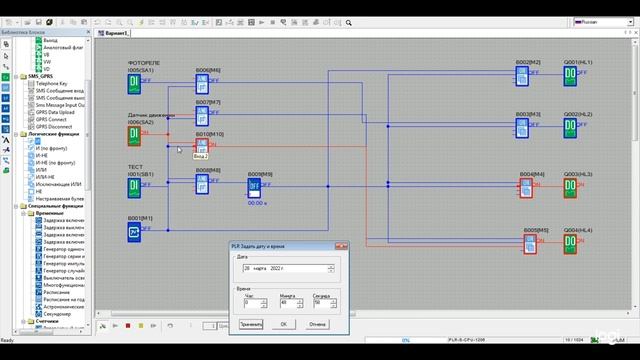Click Отмена to cancel the dialog
640x360 pixels.
pos(317,324)
